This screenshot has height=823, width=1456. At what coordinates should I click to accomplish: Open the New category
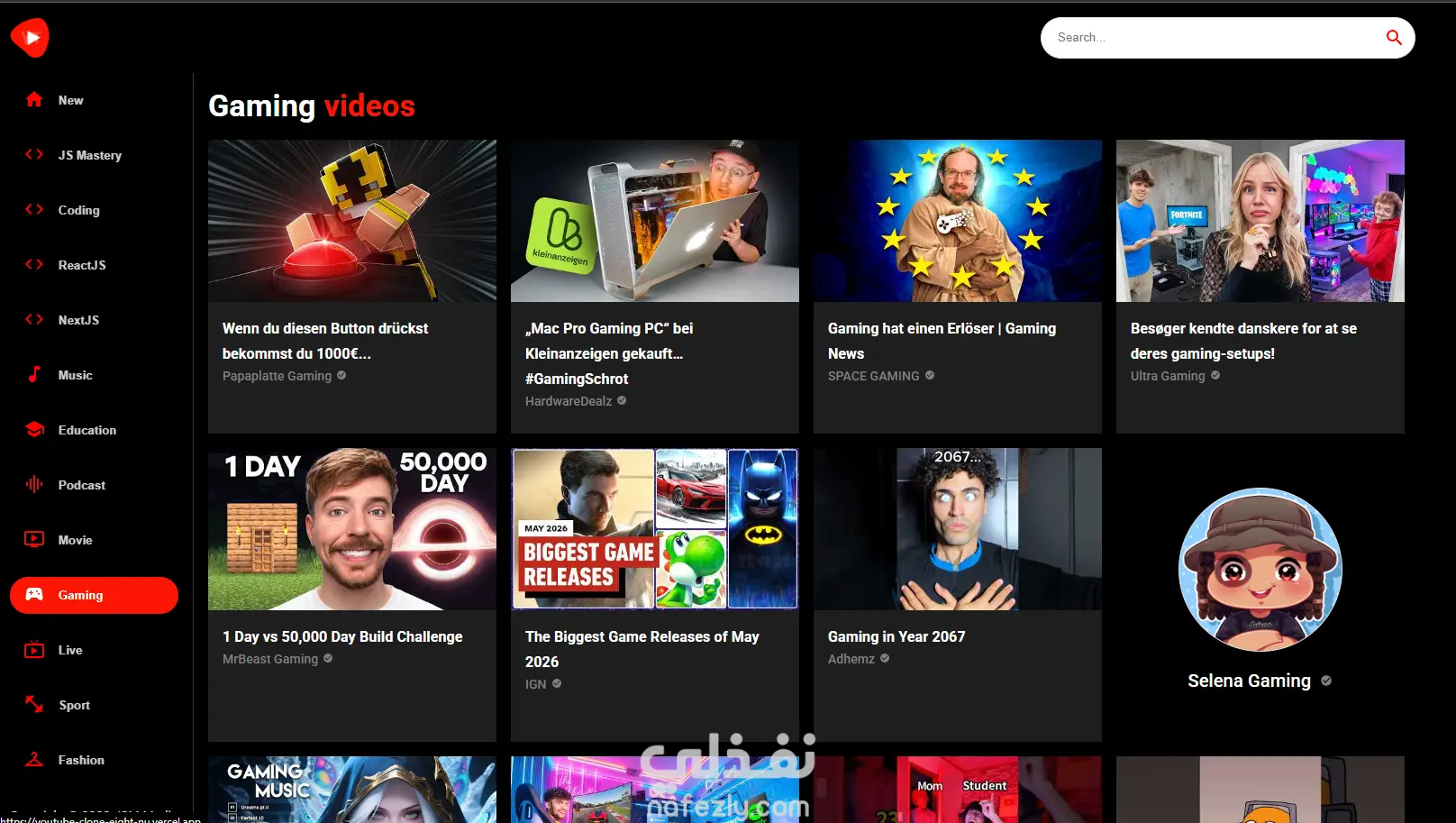coord(94,100)
